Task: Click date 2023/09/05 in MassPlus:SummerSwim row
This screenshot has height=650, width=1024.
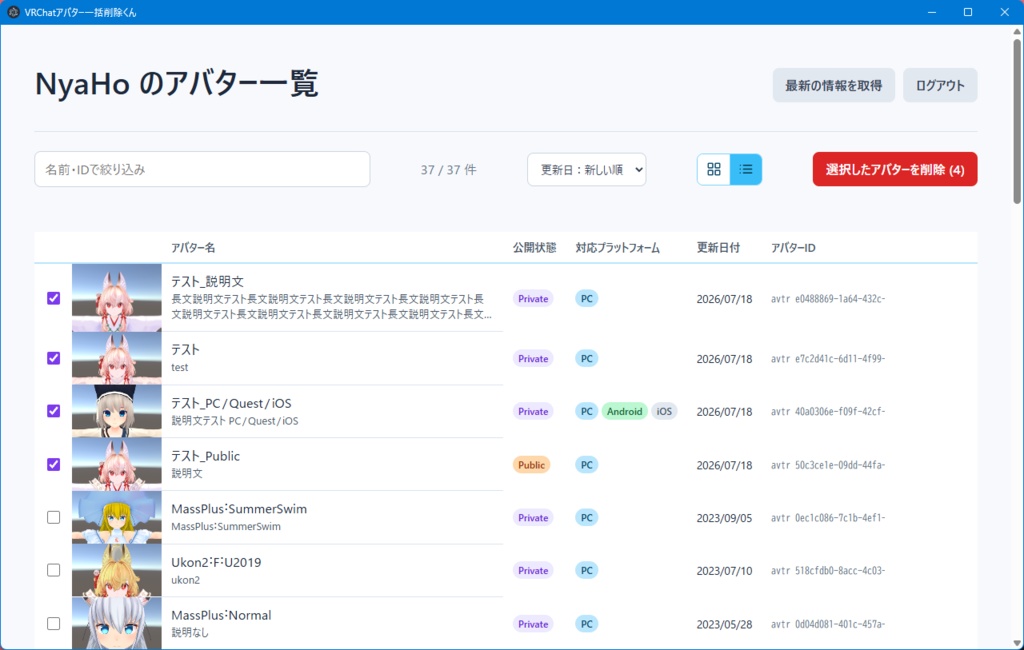Action: coord(724,518)
